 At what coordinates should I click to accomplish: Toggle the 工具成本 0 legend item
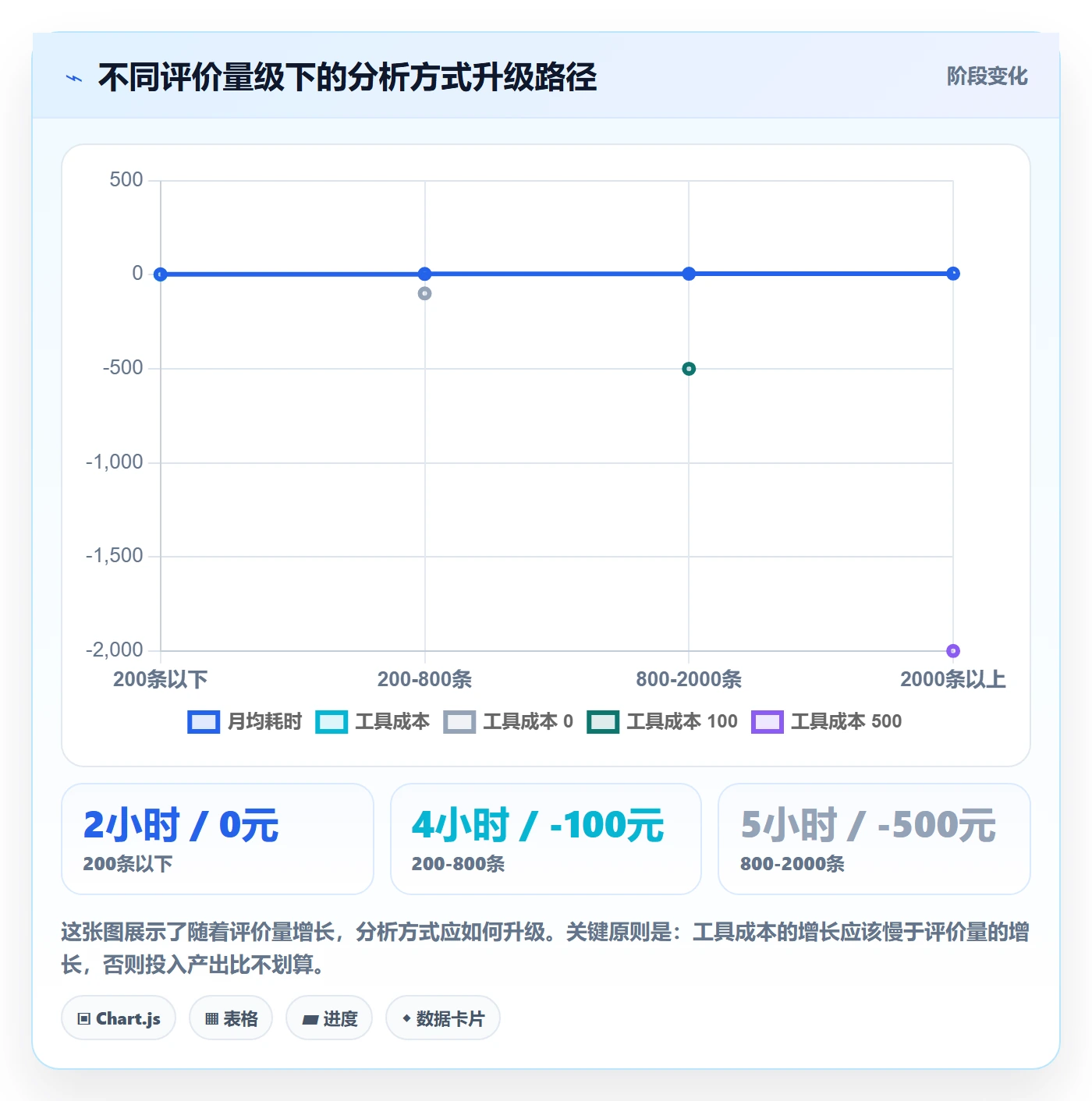pos(508,721)
